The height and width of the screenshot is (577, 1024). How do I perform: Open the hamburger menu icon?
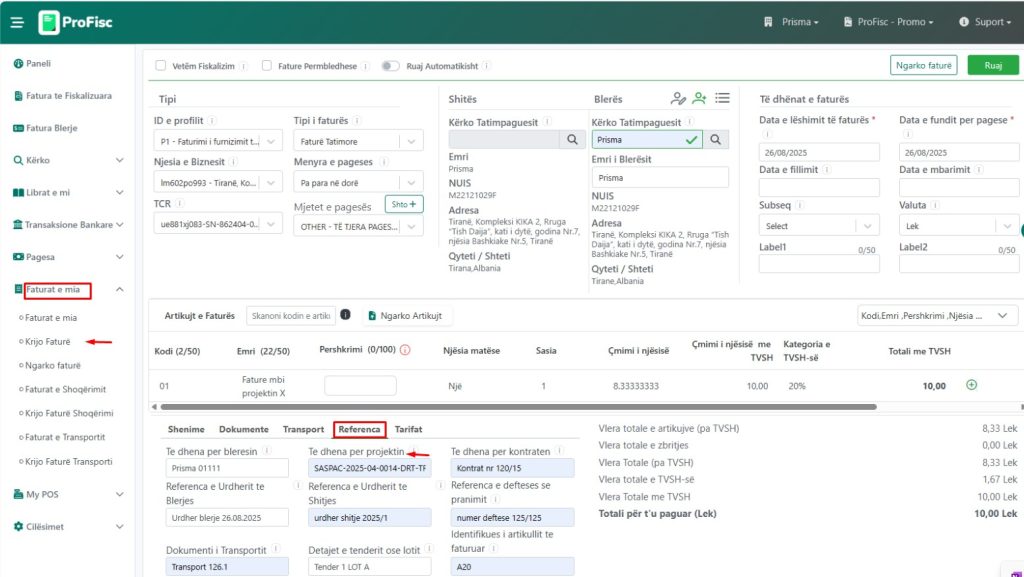[17, 23]
